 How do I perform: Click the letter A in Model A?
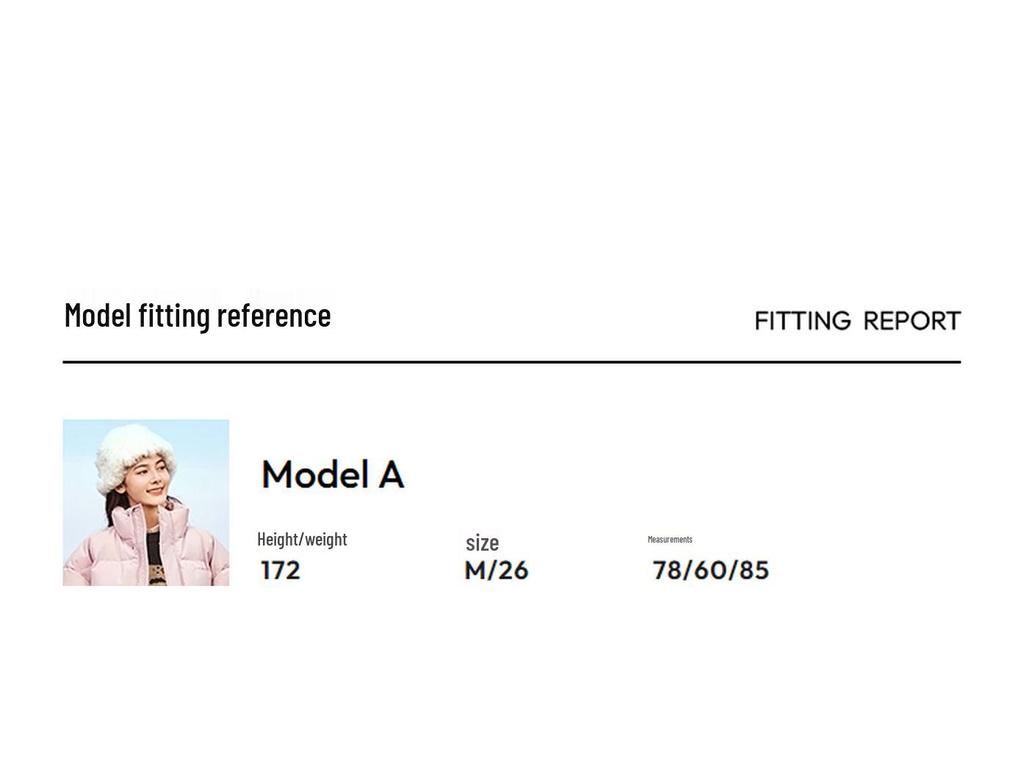pos(391,474)
